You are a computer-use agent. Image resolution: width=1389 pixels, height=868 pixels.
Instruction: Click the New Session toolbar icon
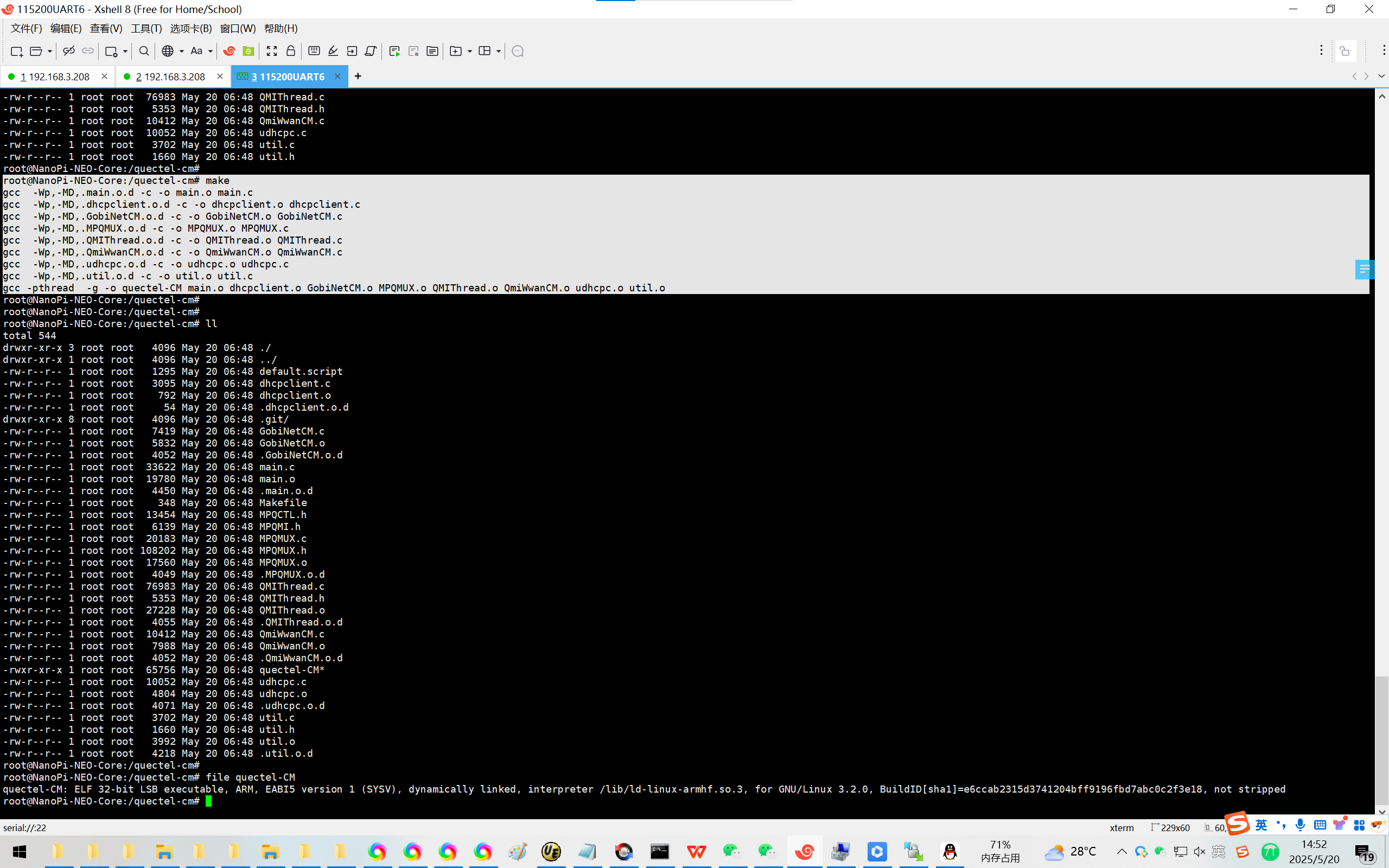point(16,51)
